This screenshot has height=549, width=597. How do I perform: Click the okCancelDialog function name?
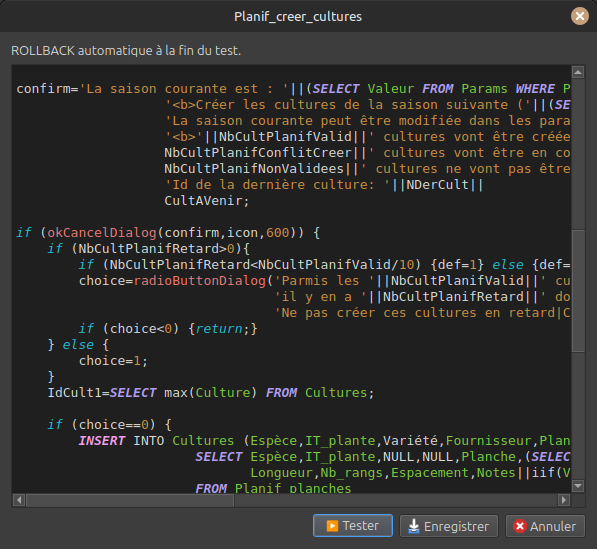[x=102, y=233]
